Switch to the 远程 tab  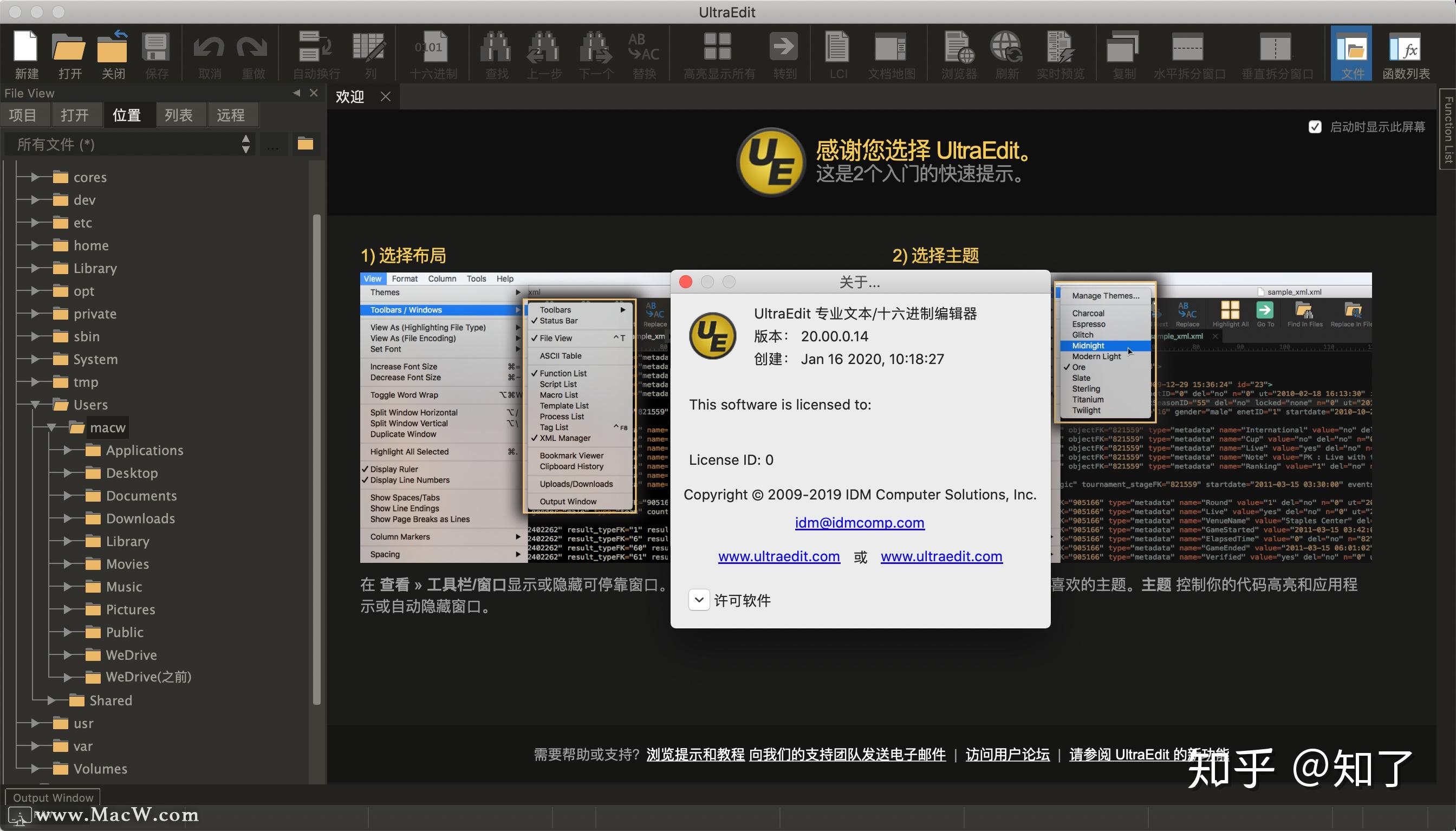pyautogui.click(x=232, y=115)
